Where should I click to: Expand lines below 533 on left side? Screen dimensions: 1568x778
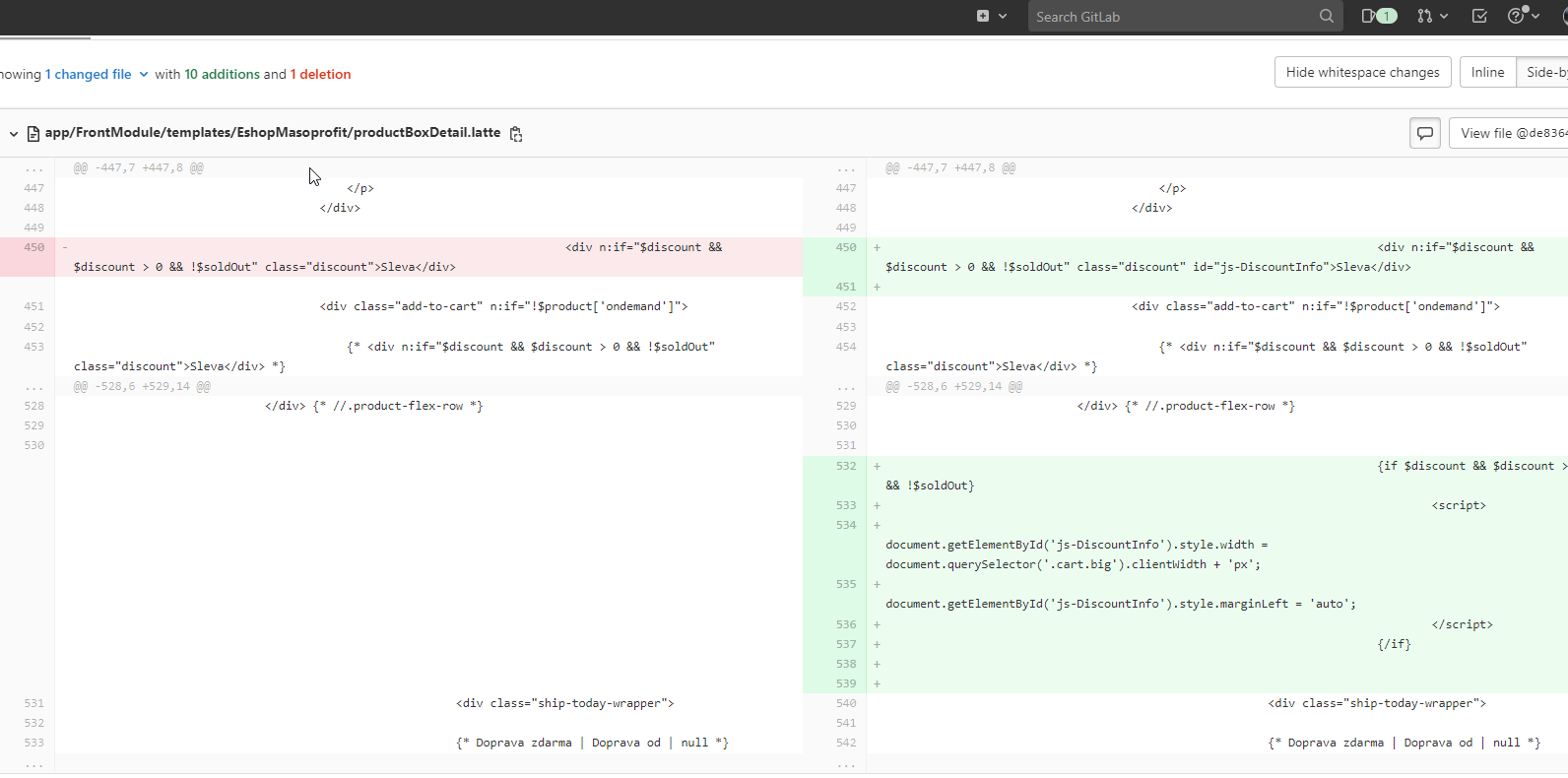click(33, 763)
